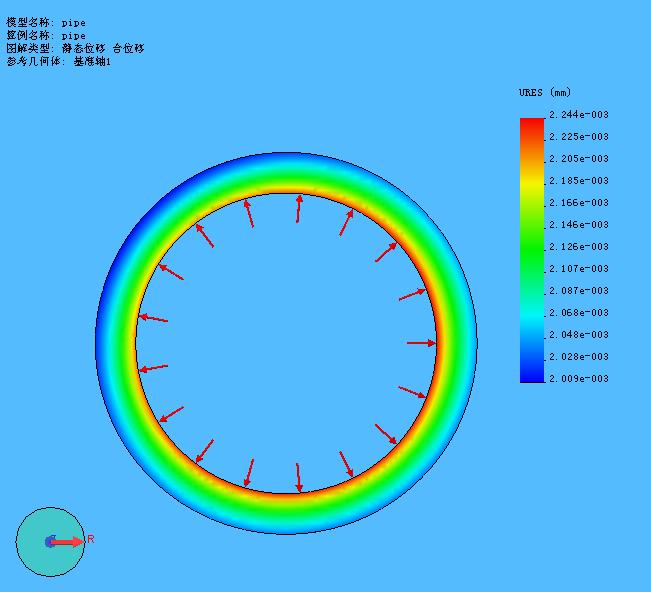Viewport: 651px width, 592px height.
Task: Click the 图解类型: 静态位移 合位移 line
Action: click(75, 48)
